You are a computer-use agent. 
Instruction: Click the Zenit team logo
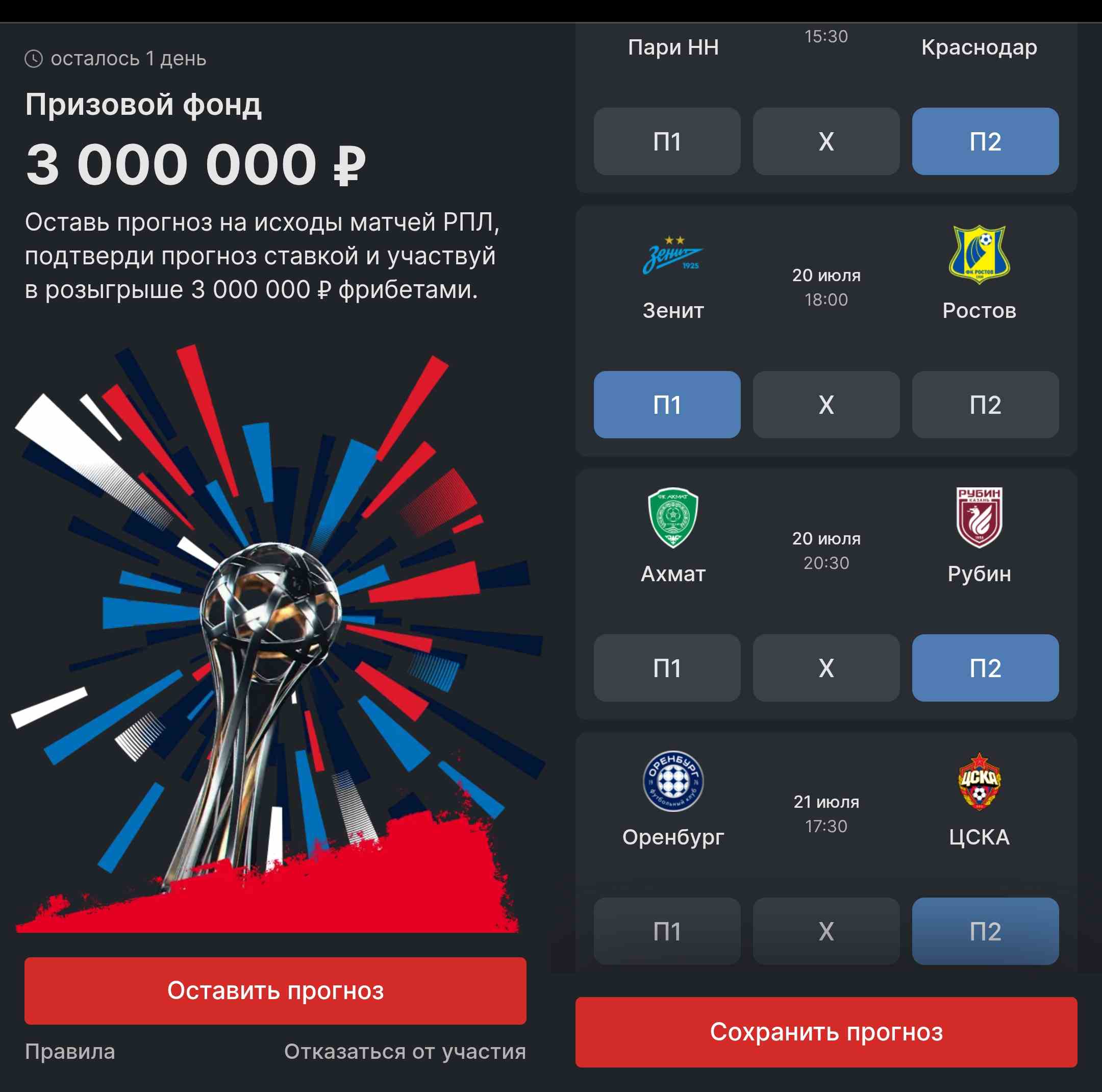tap(673, 255)
